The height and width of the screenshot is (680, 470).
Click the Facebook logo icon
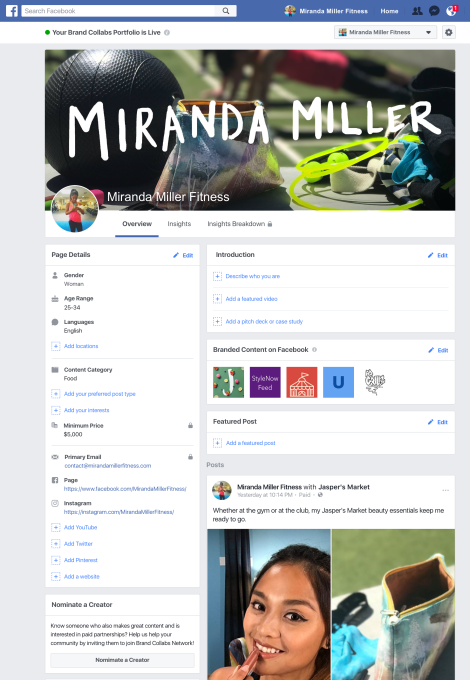[x=12, y=11]
